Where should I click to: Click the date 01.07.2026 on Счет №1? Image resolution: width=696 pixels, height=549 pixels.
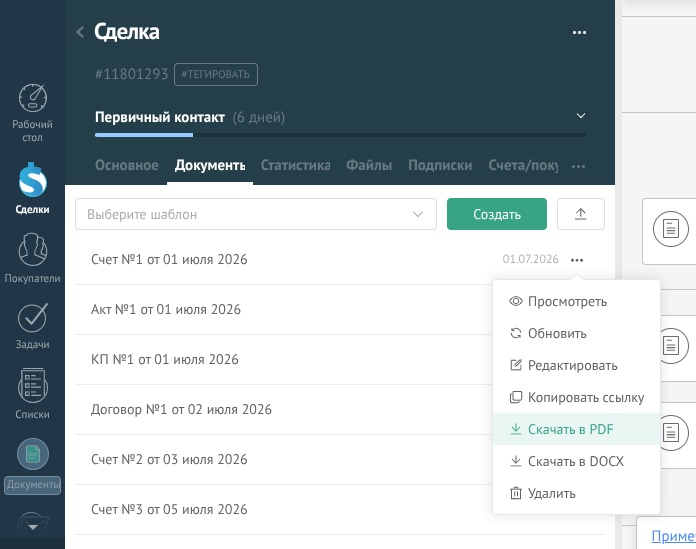tap(530, 259)
